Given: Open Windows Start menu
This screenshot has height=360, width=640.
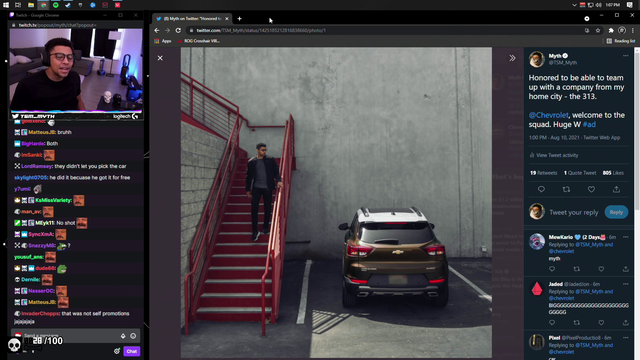Looking at the screenshot, I should click(6, 5).
